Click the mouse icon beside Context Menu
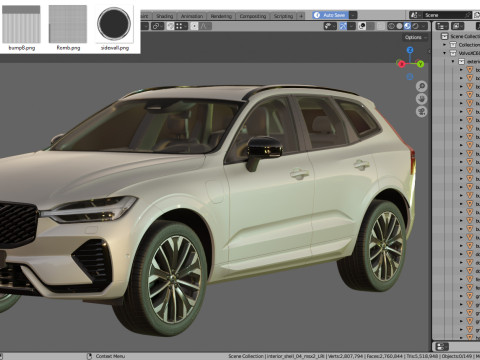Viewport: 480px width, 360px height. pyautogui.click(x=89, y=356)
